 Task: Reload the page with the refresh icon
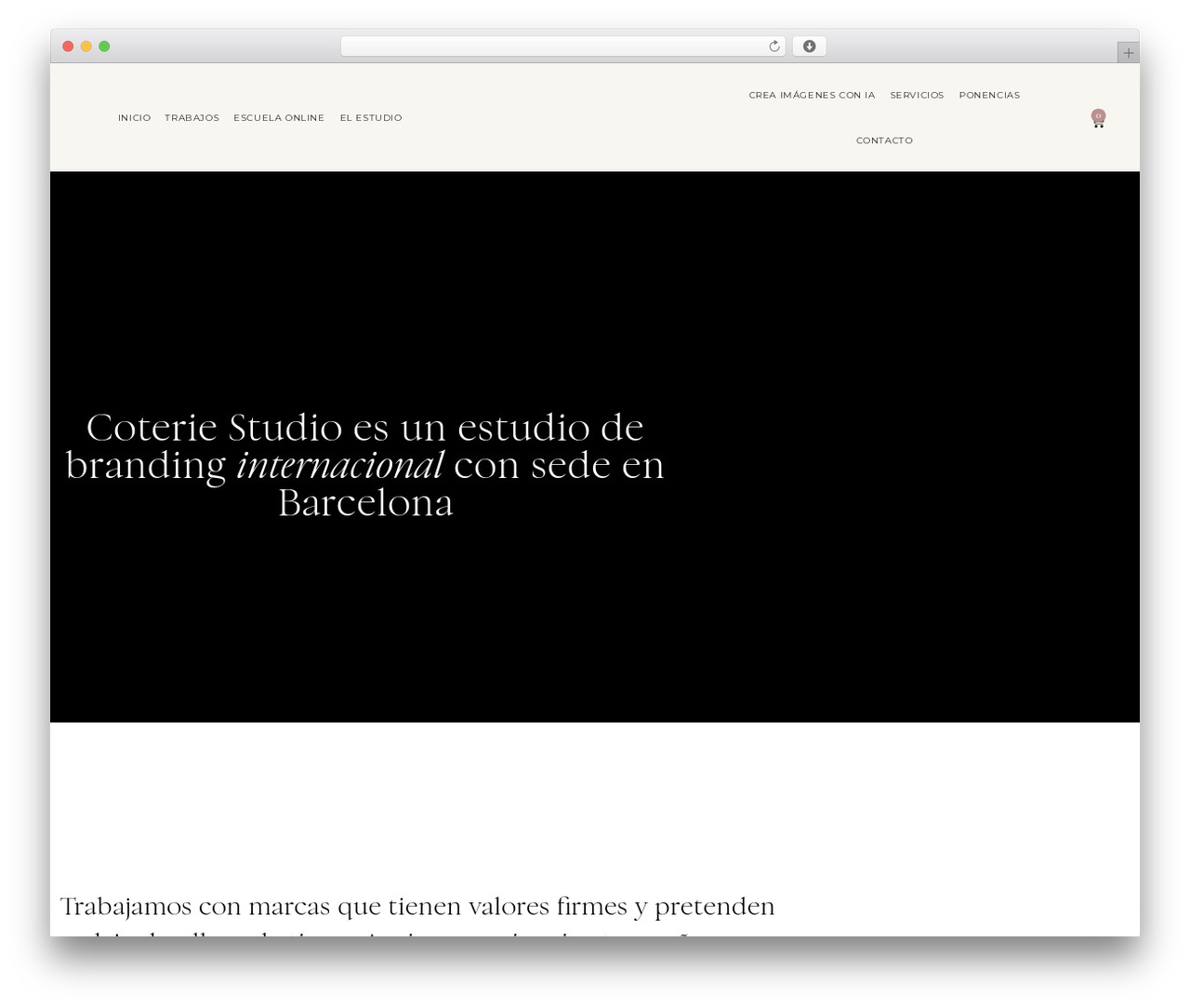773,46
